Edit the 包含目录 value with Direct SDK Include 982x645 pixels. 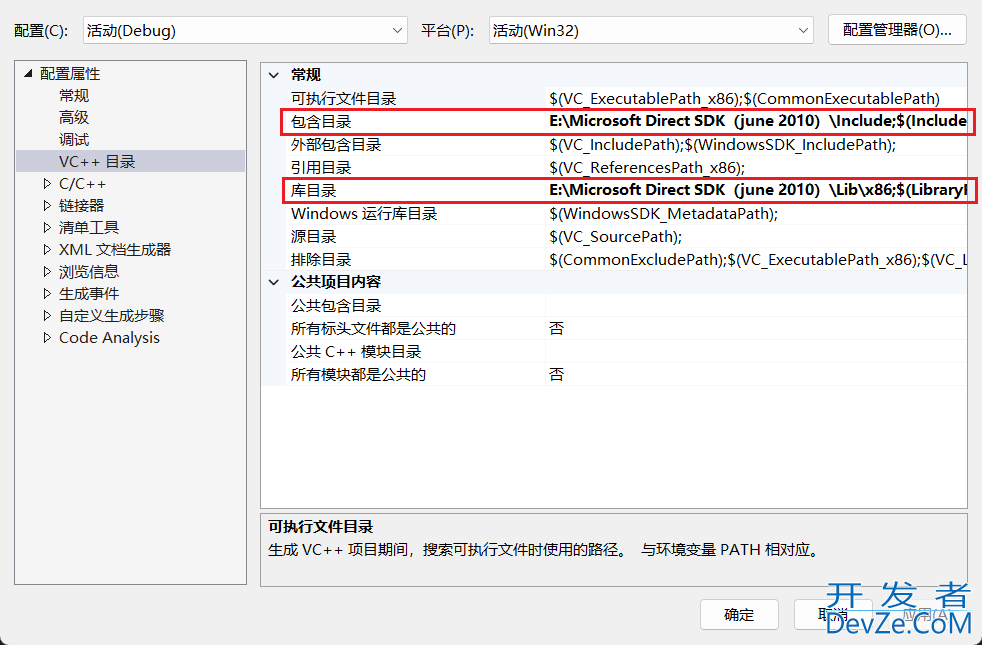coord(757,121)
